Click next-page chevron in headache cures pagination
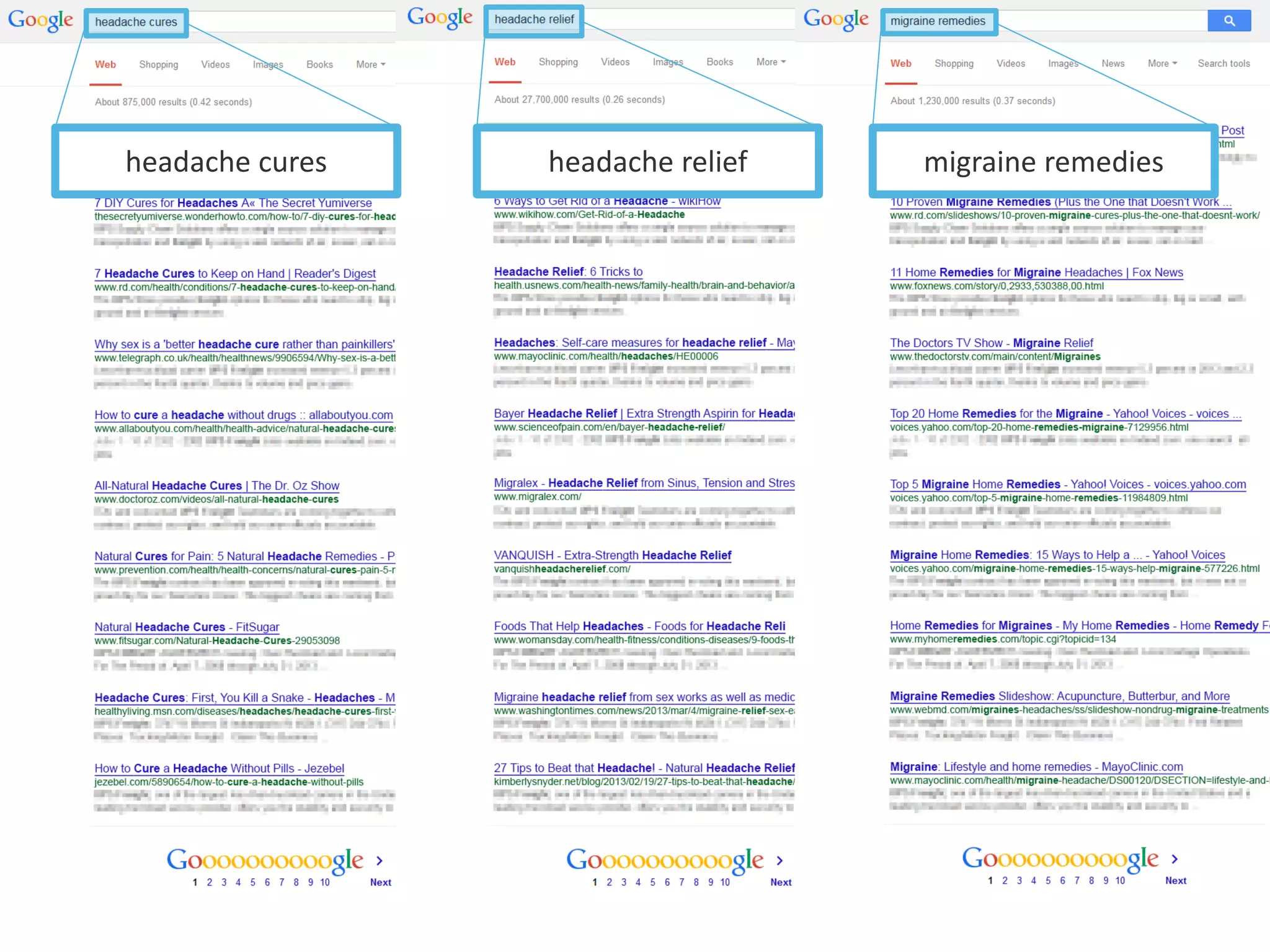The image size is (1270, 952). tap(380, 861)
